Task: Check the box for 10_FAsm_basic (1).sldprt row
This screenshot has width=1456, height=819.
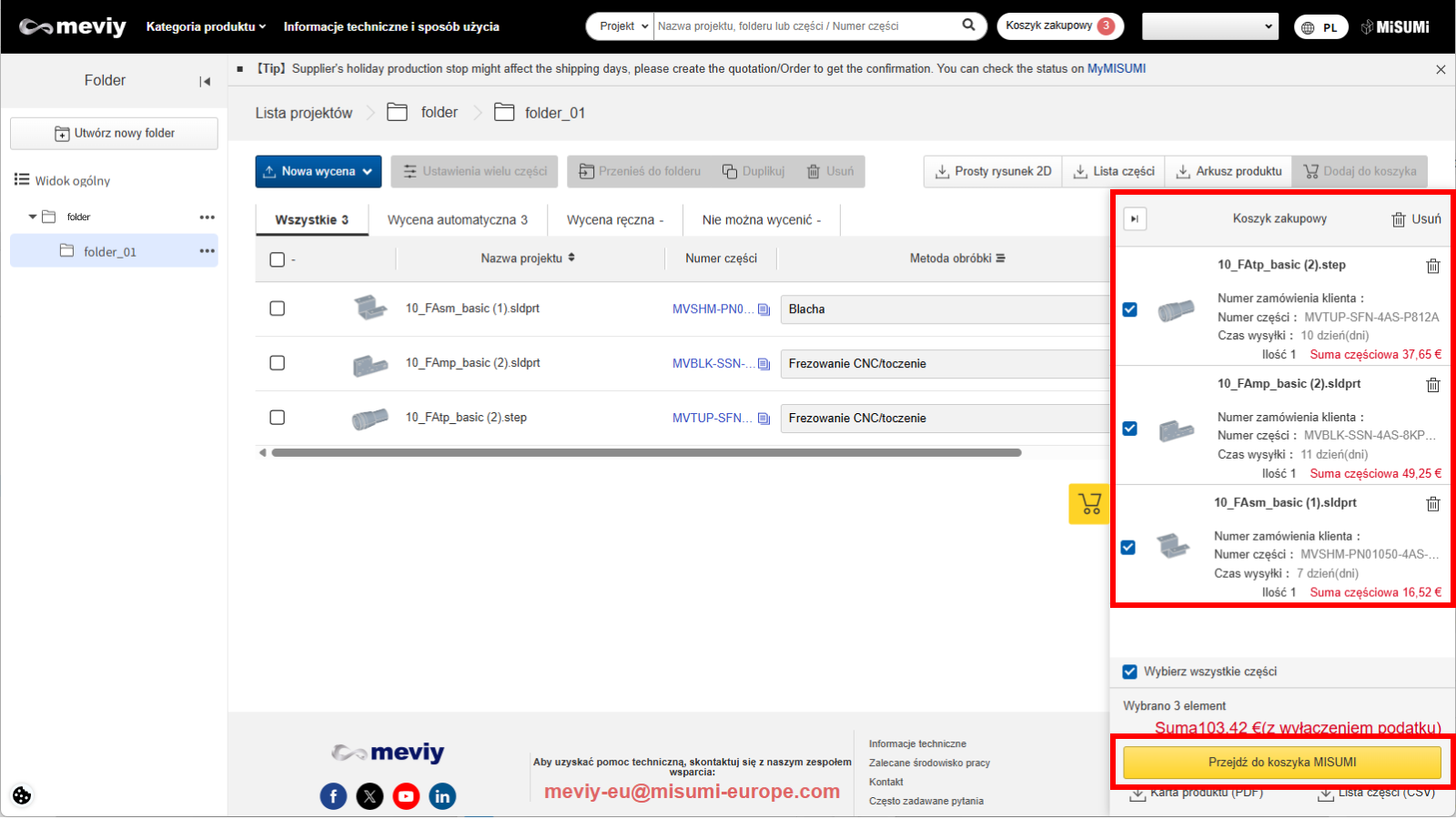Action: pyautogui.click(x=278, y=308)
